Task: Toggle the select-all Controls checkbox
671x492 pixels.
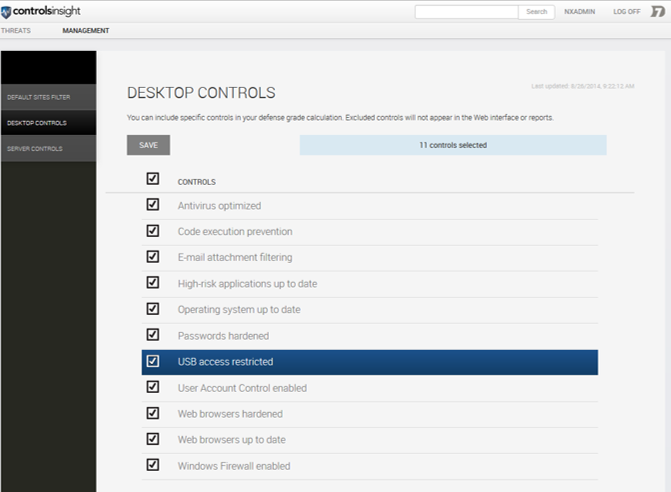Action: [x=153, y=179]
